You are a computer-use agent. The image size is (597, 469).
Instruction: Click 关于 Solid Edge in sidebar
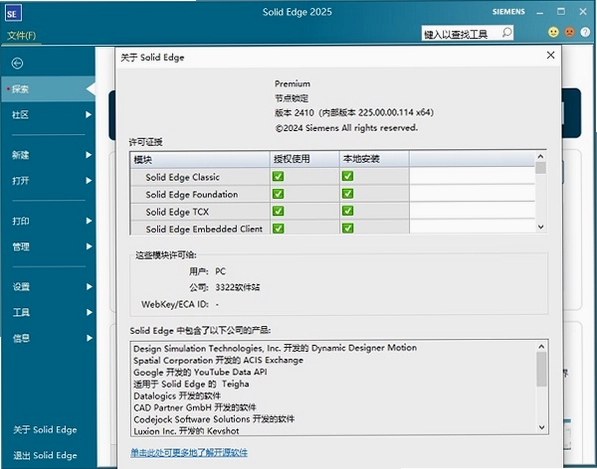click(x=45, y=430)
